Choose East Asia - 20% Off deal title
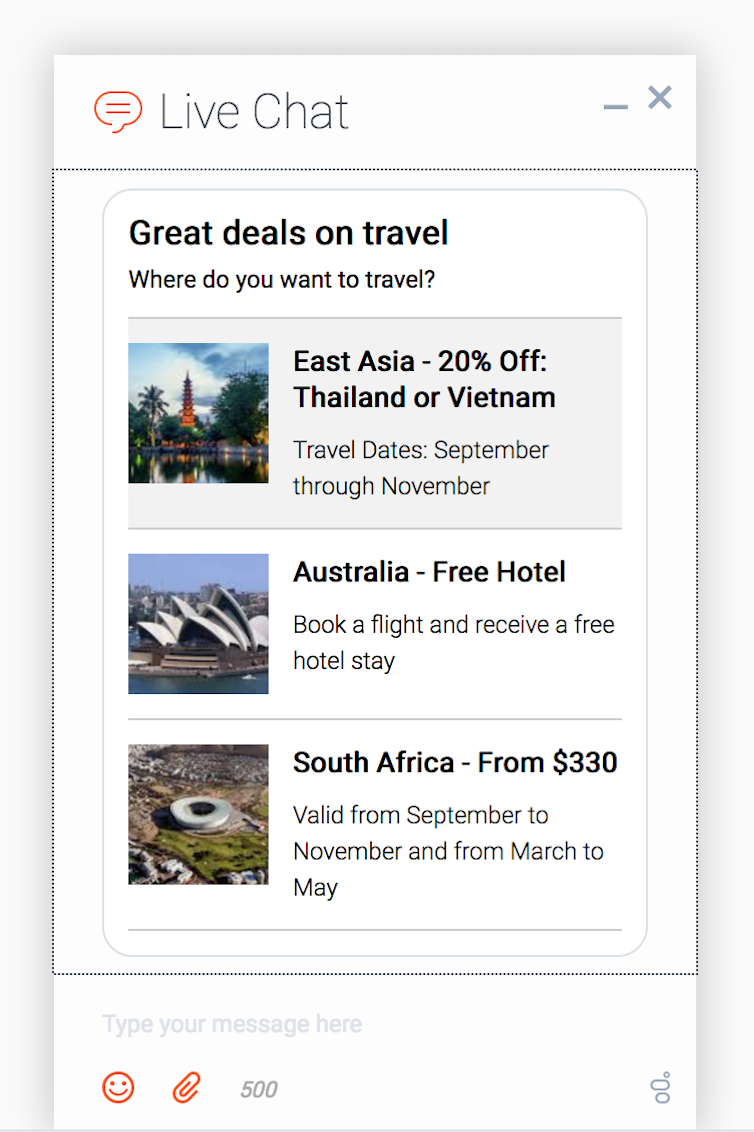Image resolution: width=754 pixels, height=1132 pixels. tap(424, 379)
